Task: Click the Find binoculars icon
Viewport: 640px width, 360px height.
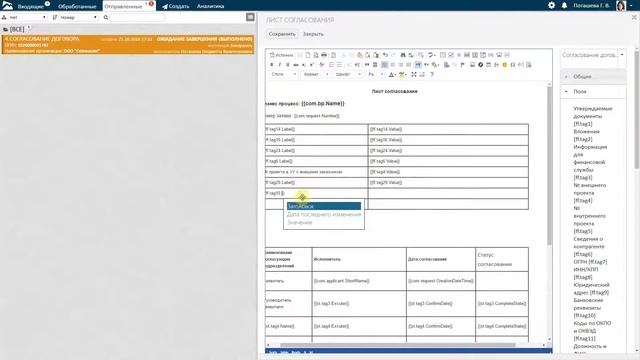Action: (403, 55)
